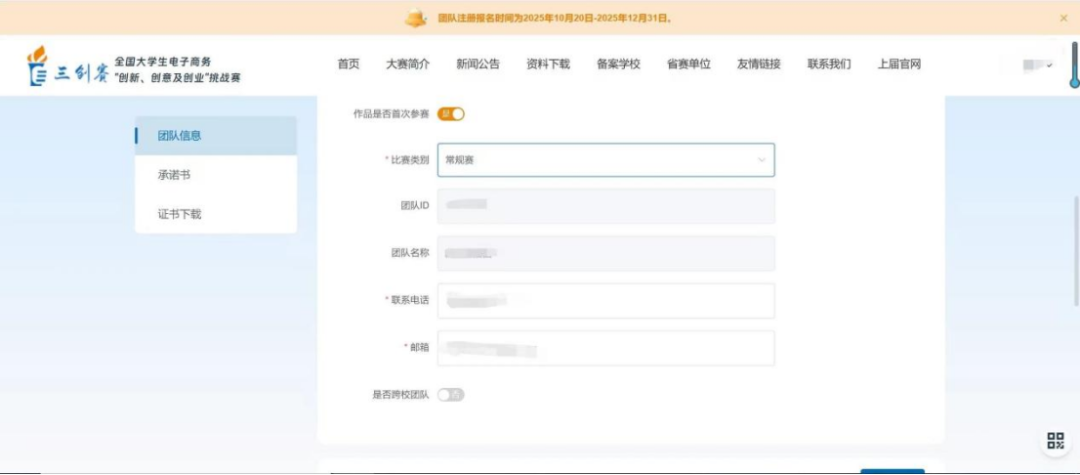Image resolution: width=1080 pixels, height=475 pixels.
Task: Dismiss the registration time banner with X
Action: pyautogui.click(x=1063, y=18)
